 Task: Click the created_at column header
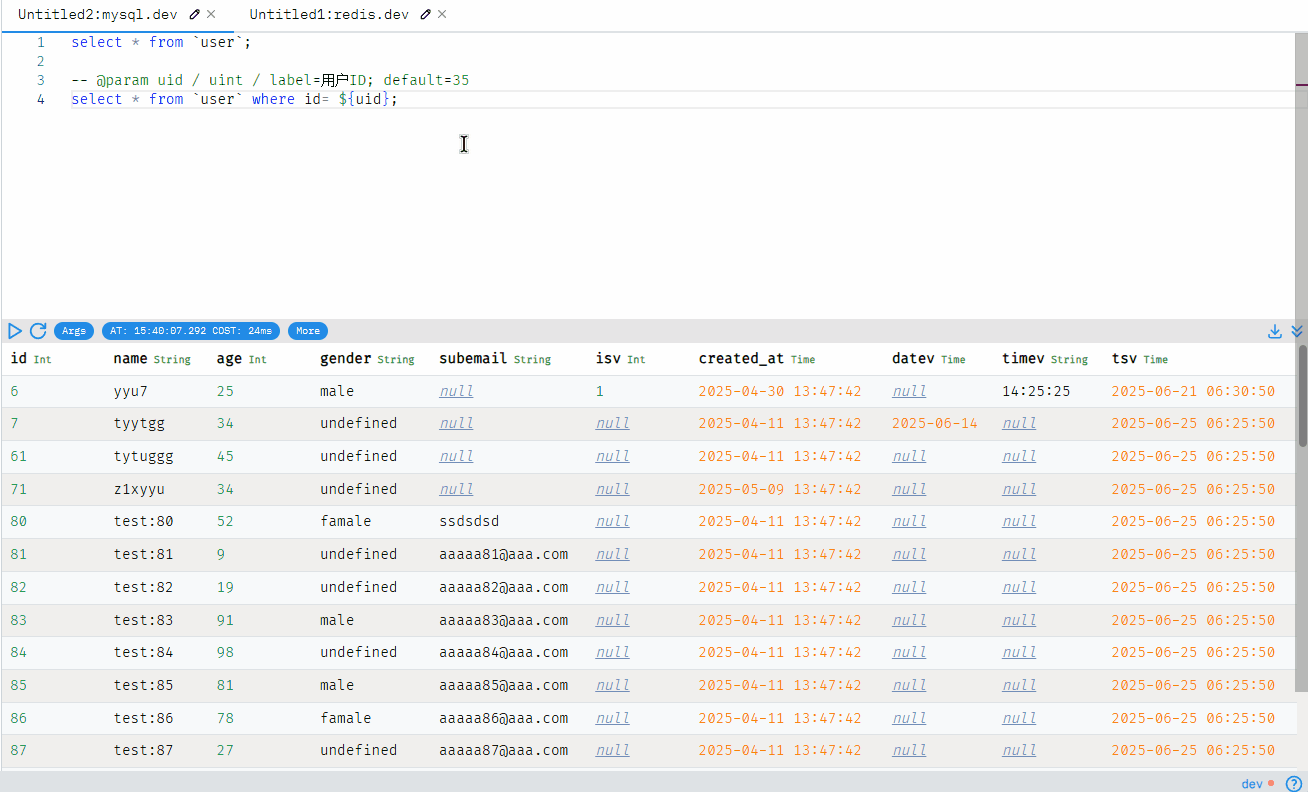(x=741, y=359)
